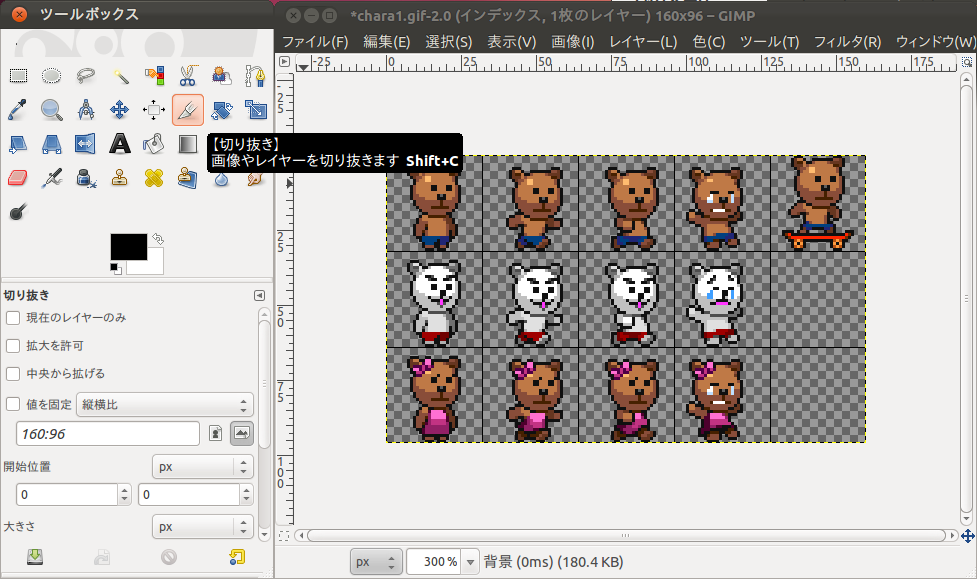Image resolution: width=977 pixels, height=579 pixels.
Task: Click the 160:96 aspect ratio field
Action: pos(108,434)
